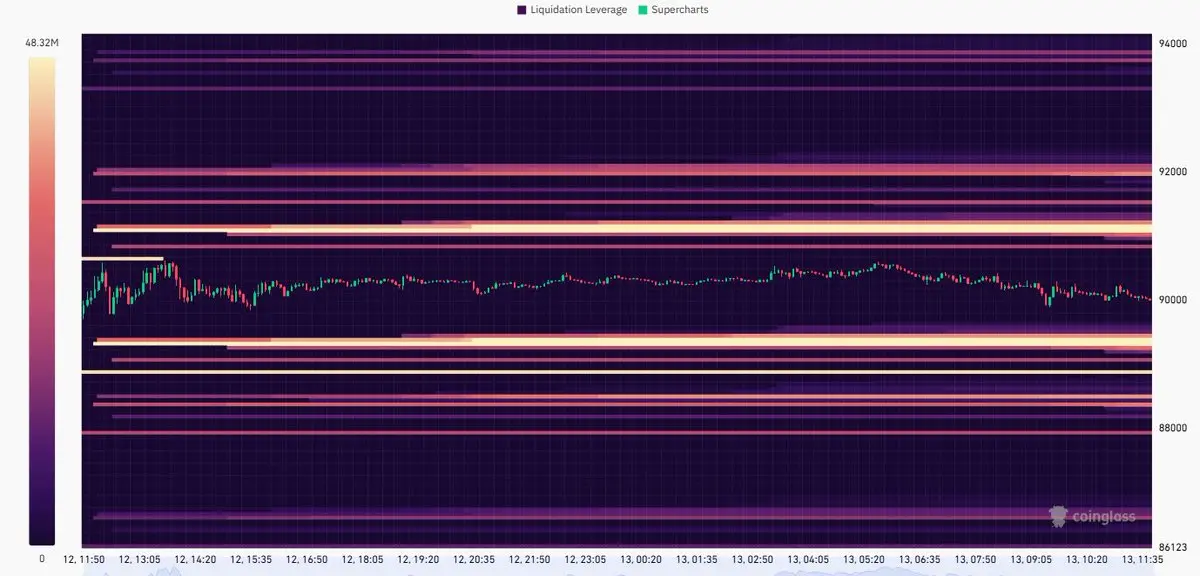Viewport: 1200px width, 576px height.
Task: Select the 48.32M color scale maximum label
Action: pos(42,44)
